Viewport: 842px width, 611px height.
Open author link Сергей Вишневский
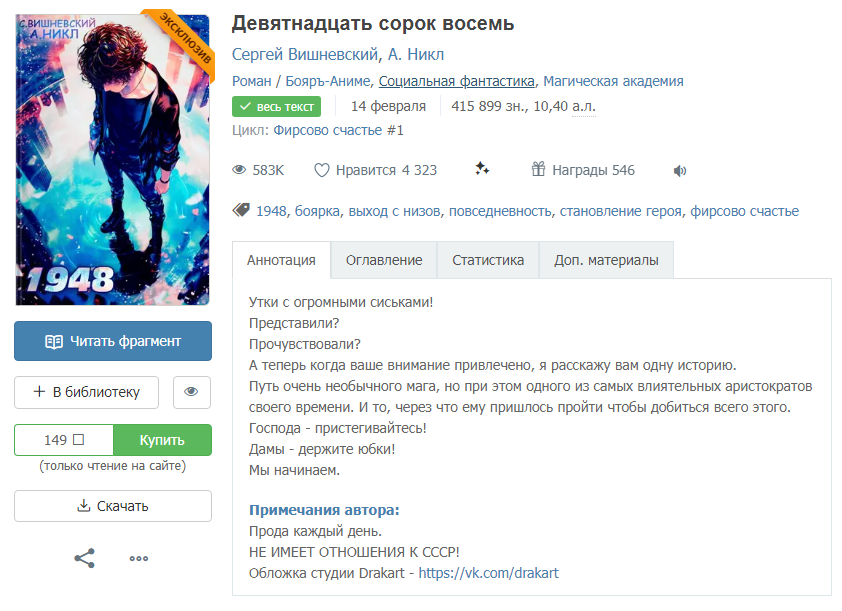pos(305,55)
